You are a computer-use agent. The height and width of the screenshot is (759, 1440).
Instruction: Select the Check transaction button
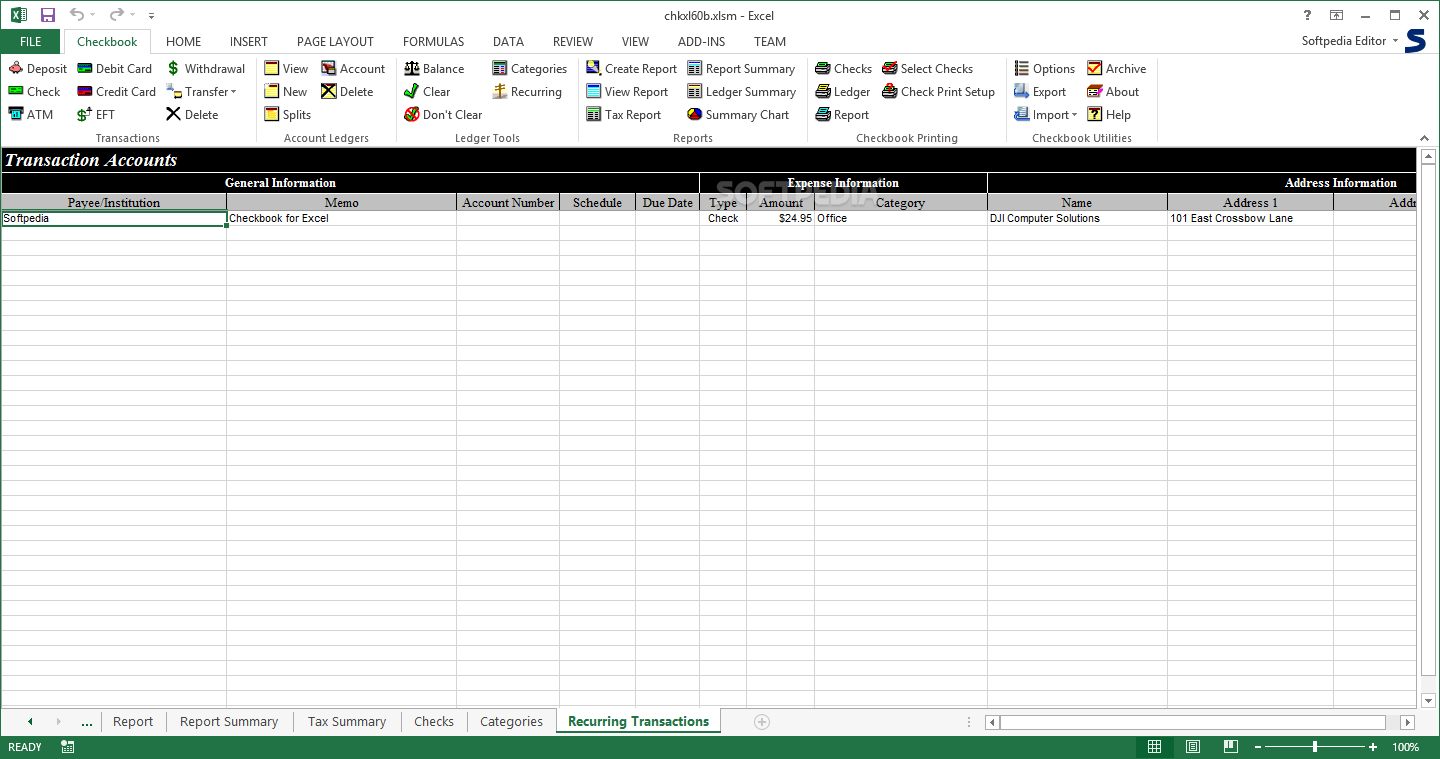(35, 92)
